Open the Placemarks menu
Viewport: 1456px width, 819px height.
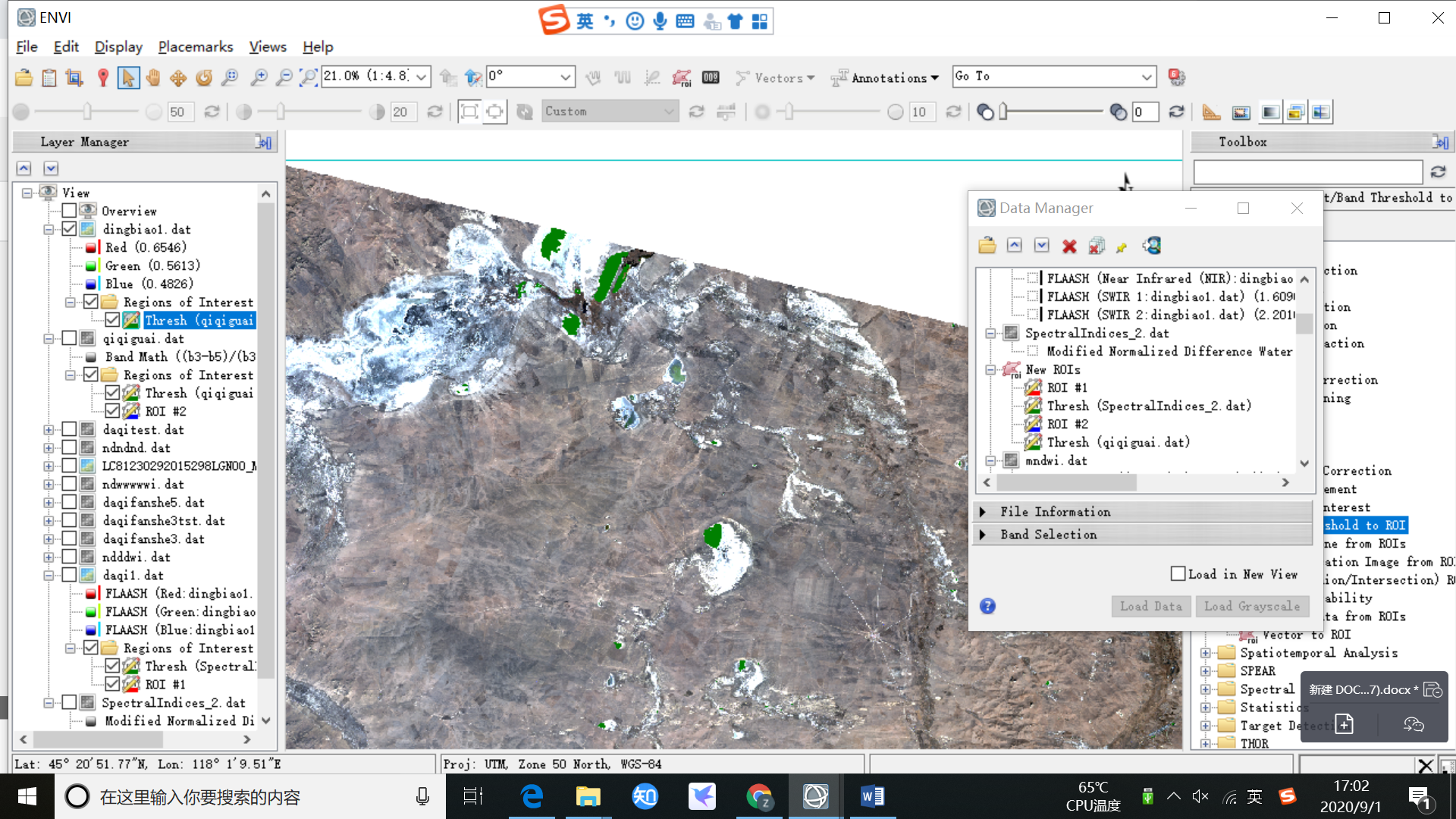pos(196,46)
